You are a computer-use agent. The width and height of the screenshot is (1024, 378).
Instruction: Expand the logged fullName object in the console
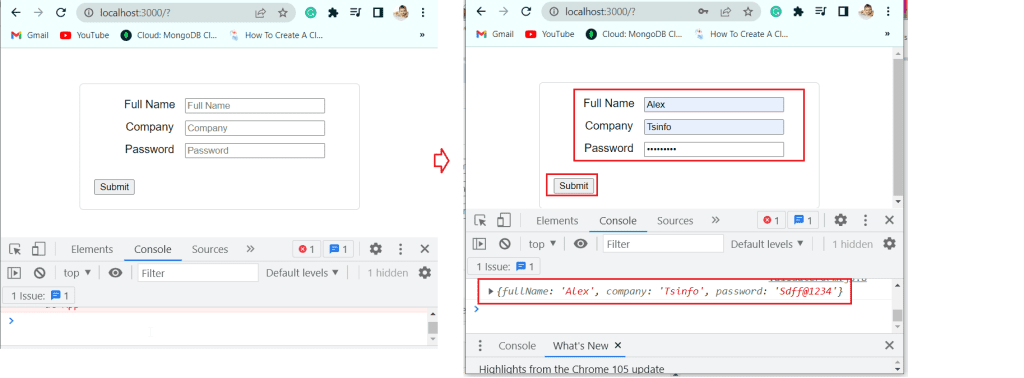tap(491, 291)
